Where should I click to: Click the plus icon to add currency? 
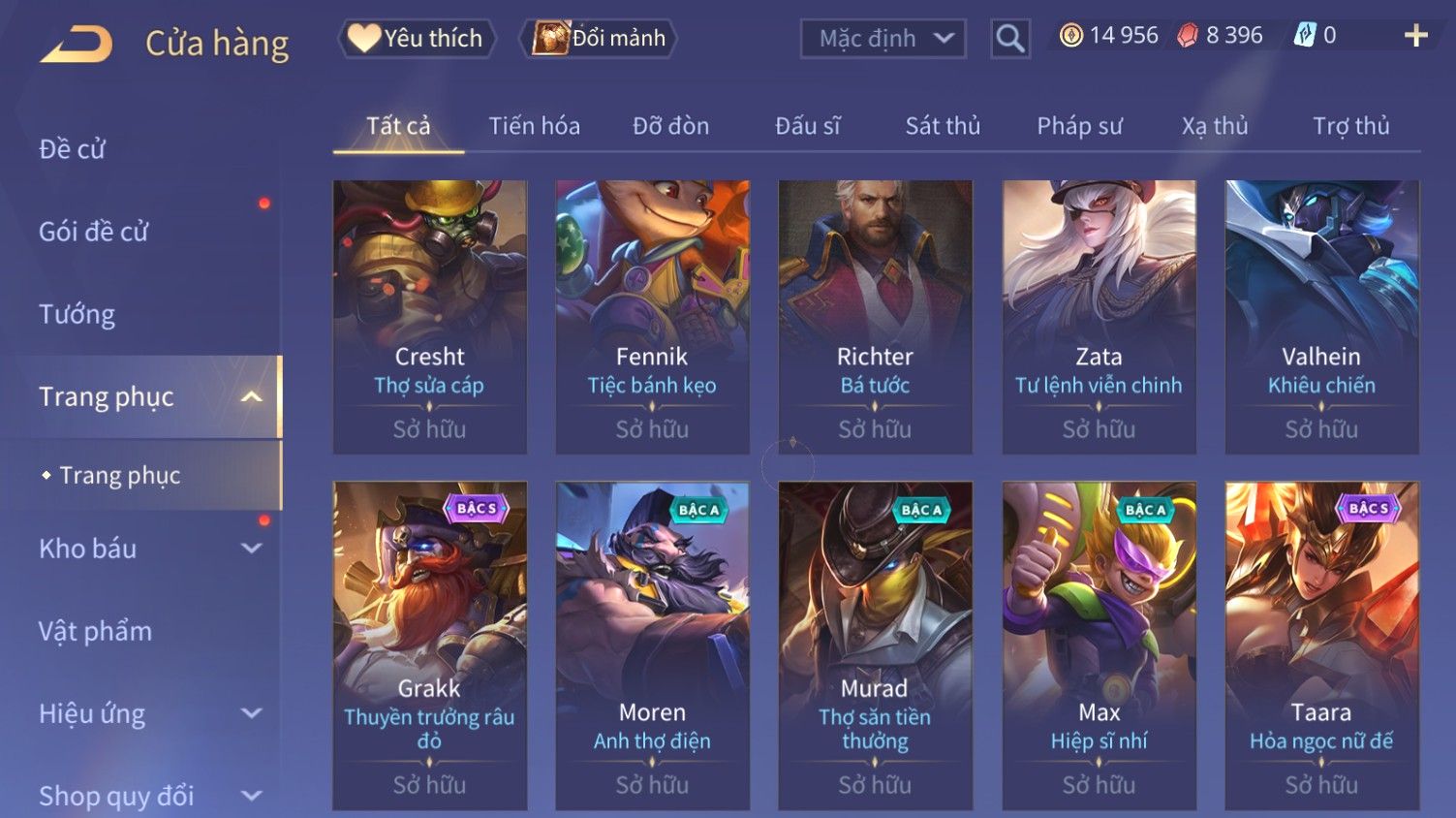(1415, 36)
